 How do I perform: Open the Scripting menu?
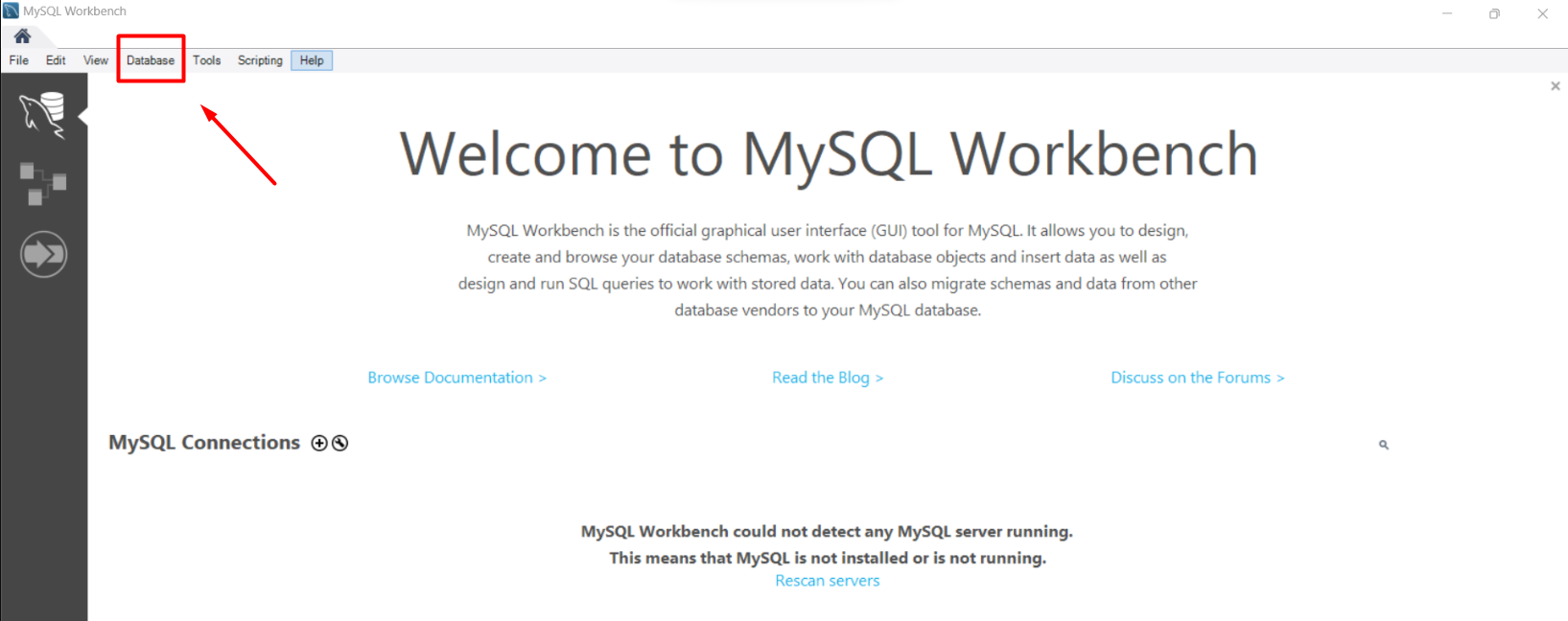pyautogui.click(x=260, y=60)
